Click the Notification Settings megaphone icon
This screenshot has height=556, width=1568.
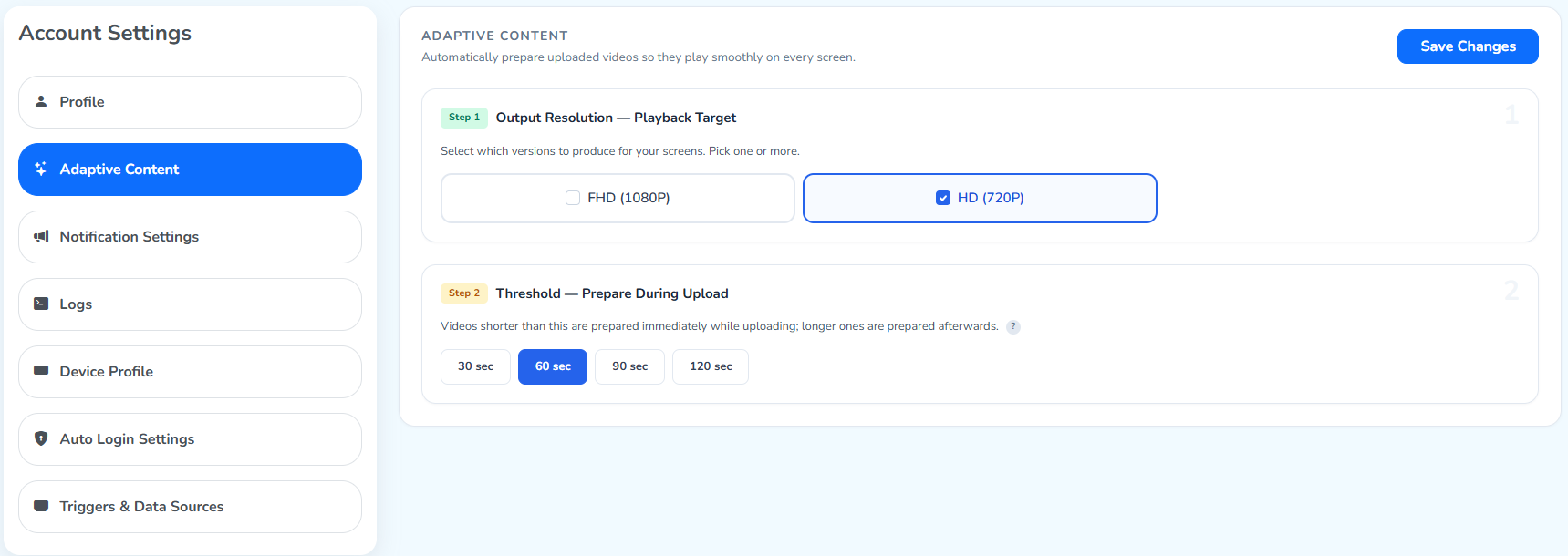tap(41, 236)
